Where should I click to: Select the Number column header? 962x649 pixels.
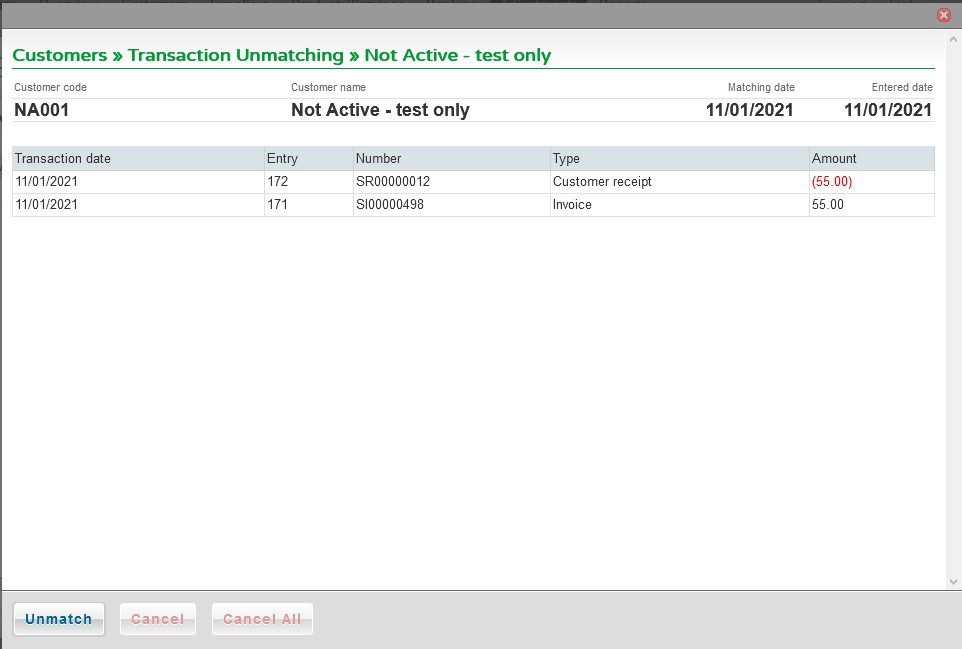pyautogui.click(x=452, y=158)
